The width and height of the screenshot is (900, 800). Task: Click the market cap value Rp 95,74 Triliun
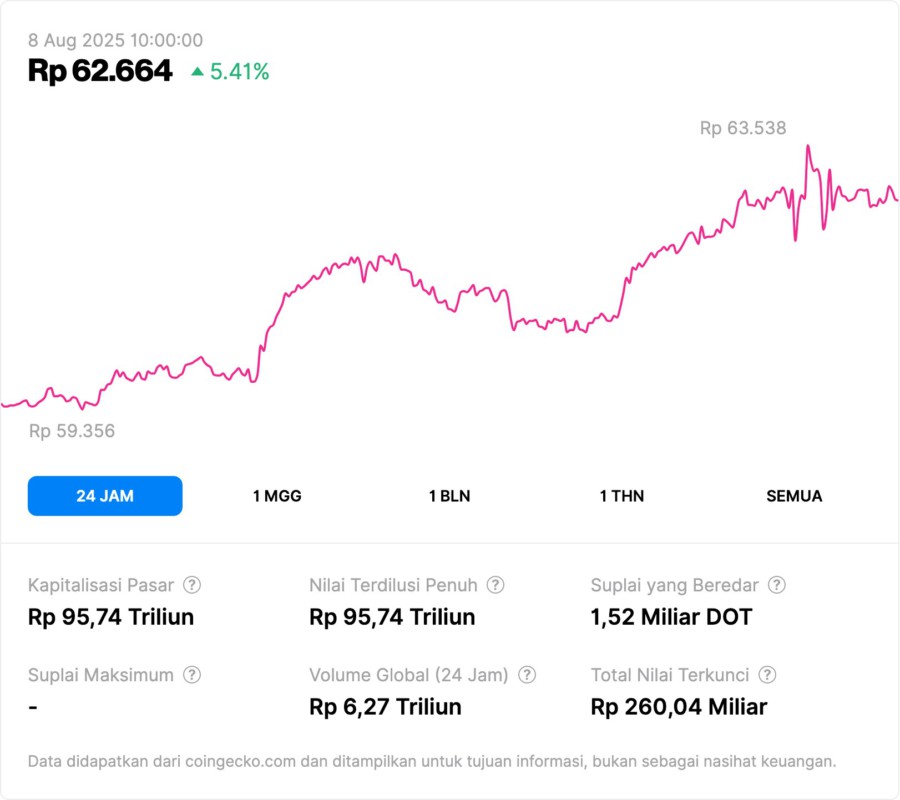coord(111,617)
